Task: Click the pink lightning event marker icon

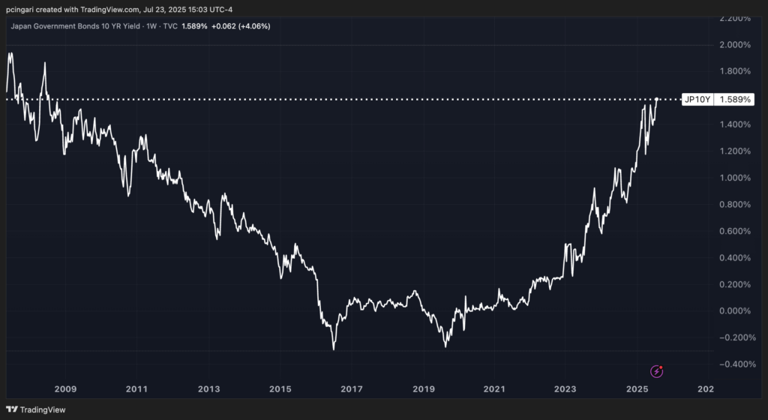Action: pos(657,371)
